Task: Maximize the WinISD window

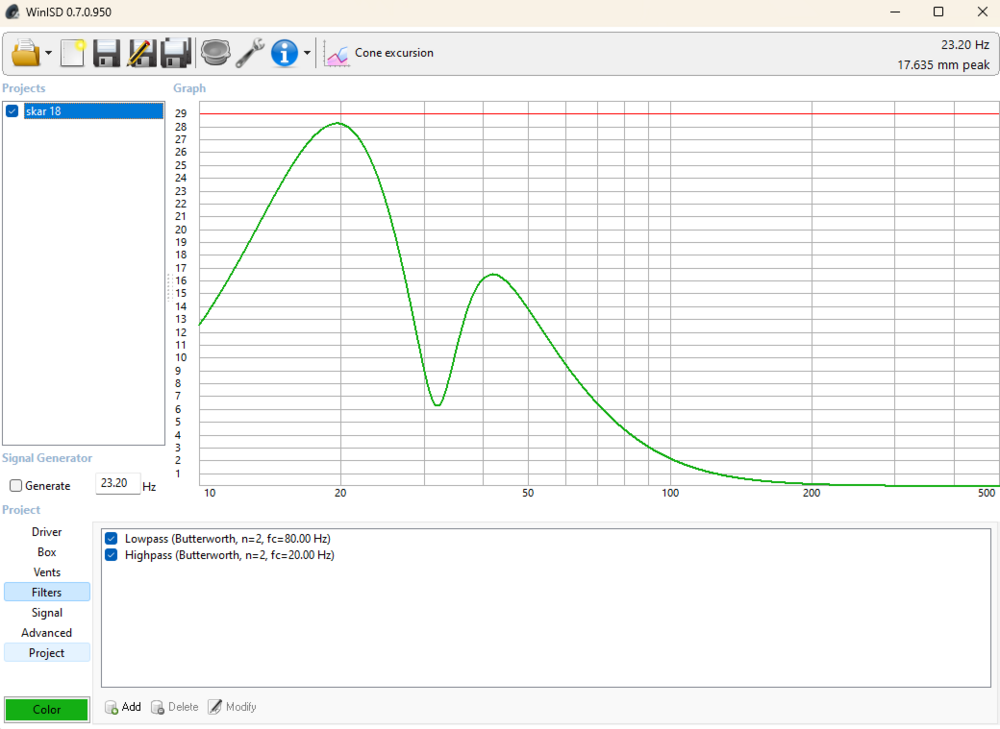Action: 938,12
